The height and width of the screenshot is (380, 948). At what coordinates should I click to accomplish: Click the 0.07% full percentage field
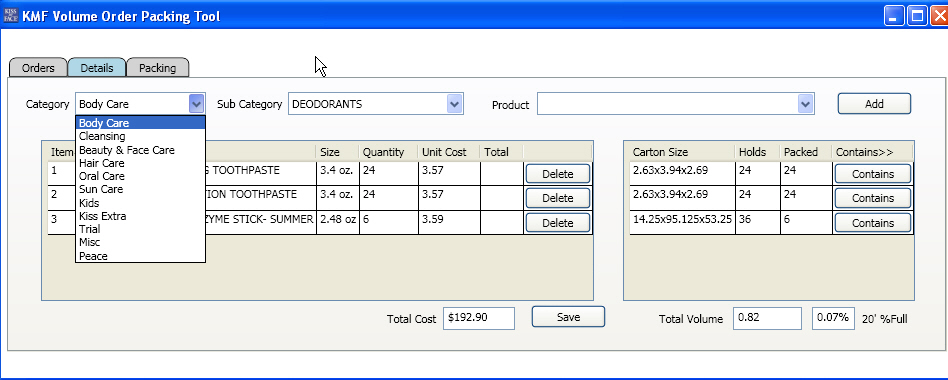coord(833,318)
